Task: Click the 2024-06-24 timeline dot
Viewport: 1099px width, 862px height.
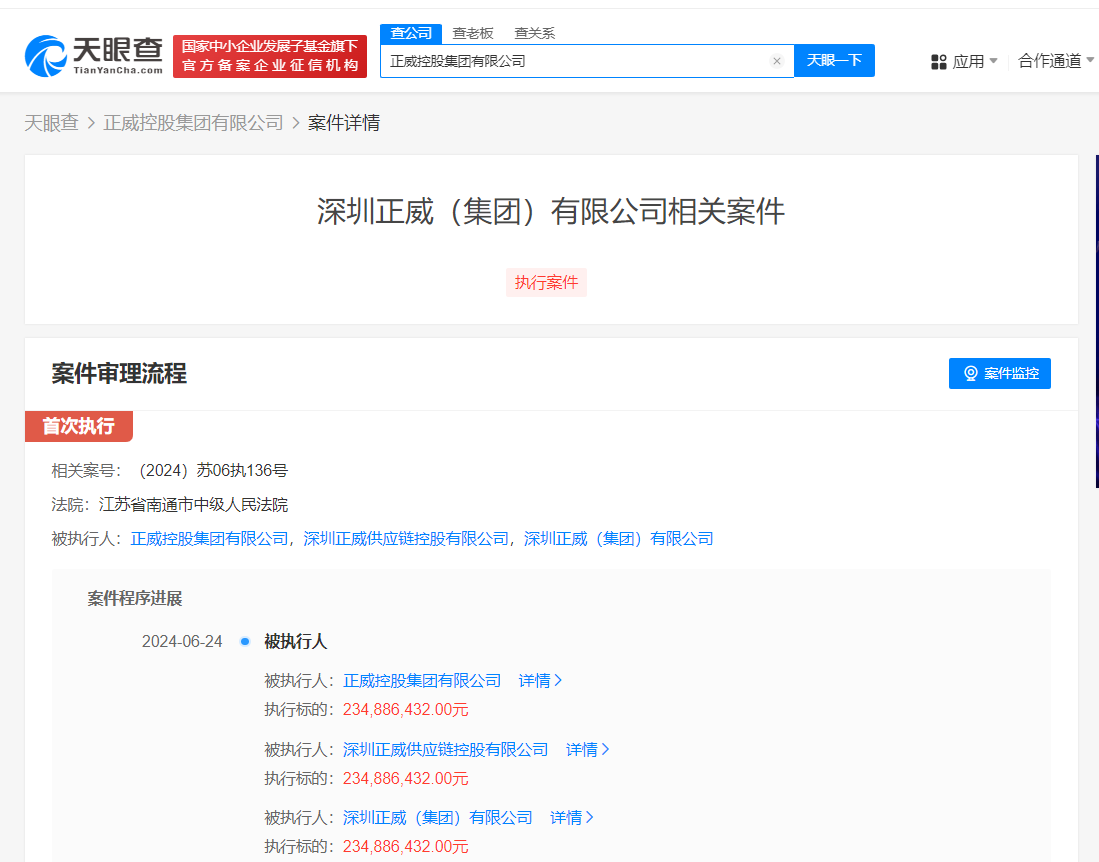Action: click(x=245, y=642)
